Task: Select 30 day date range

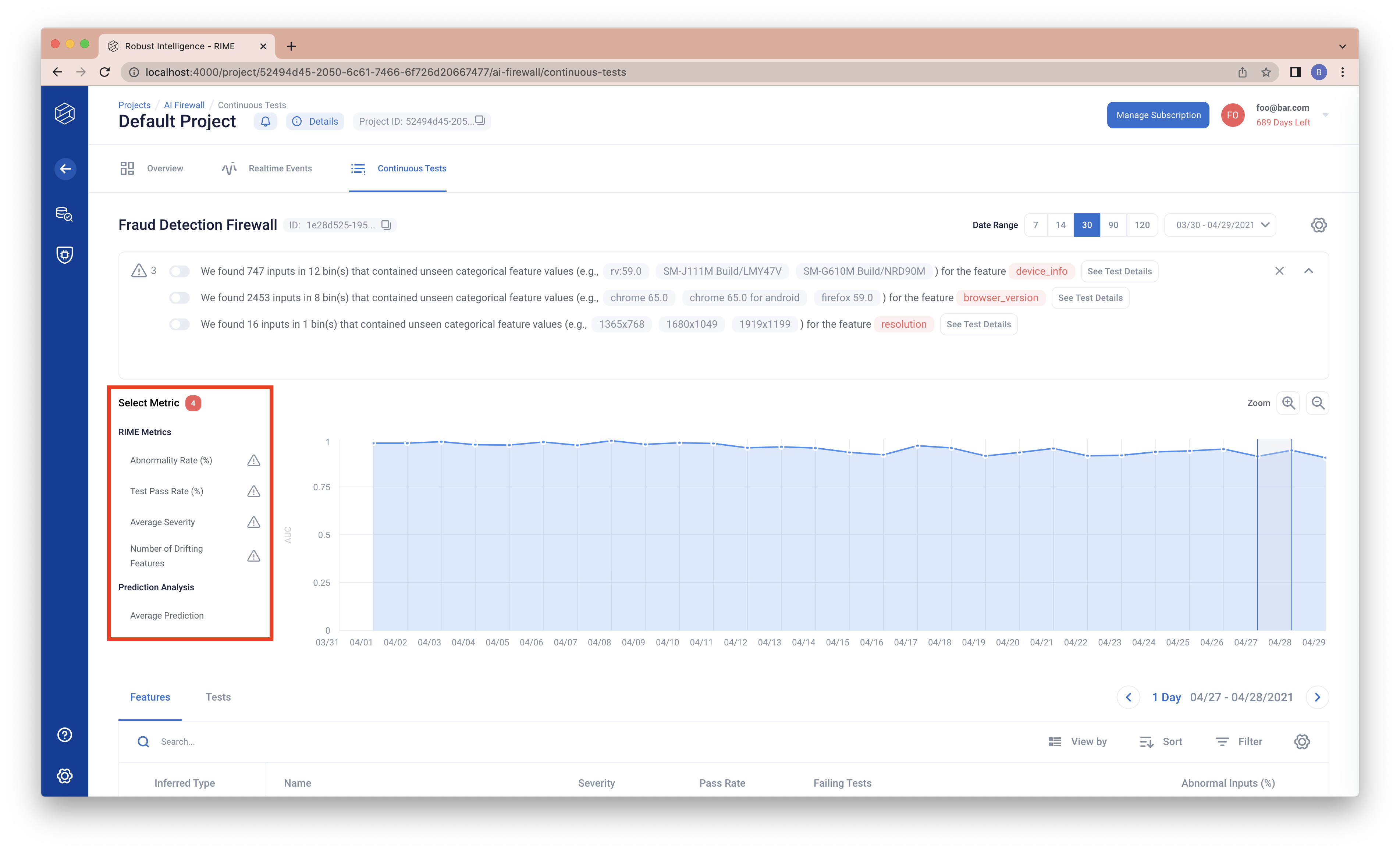Action: point(1086,225)
